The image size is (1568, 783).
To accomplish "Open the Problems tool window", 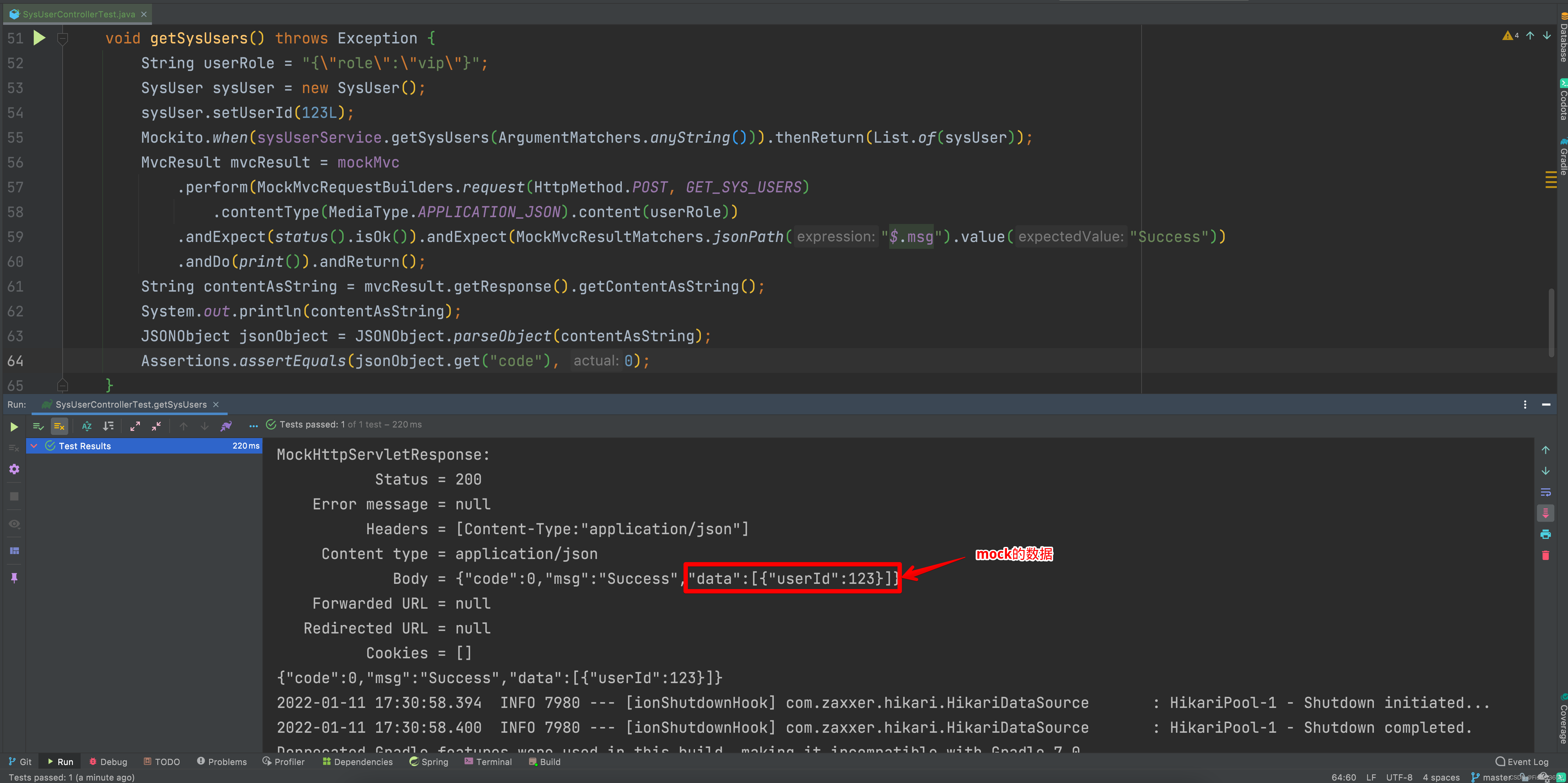I will pyautogui.click(x=221, y=761).
